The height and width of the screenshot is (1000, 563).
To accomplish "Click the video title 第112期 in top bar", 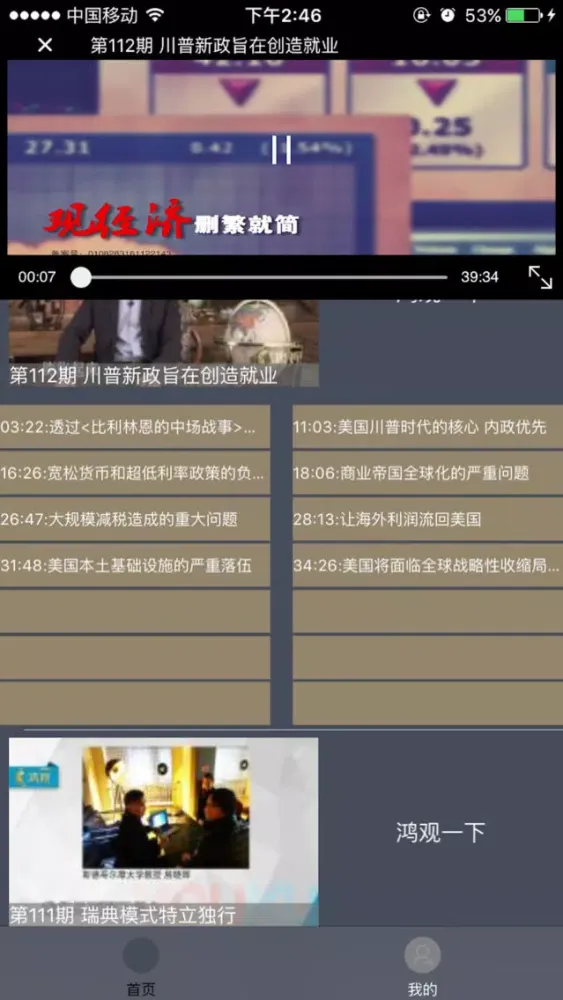I will click(x=214, y=45).
